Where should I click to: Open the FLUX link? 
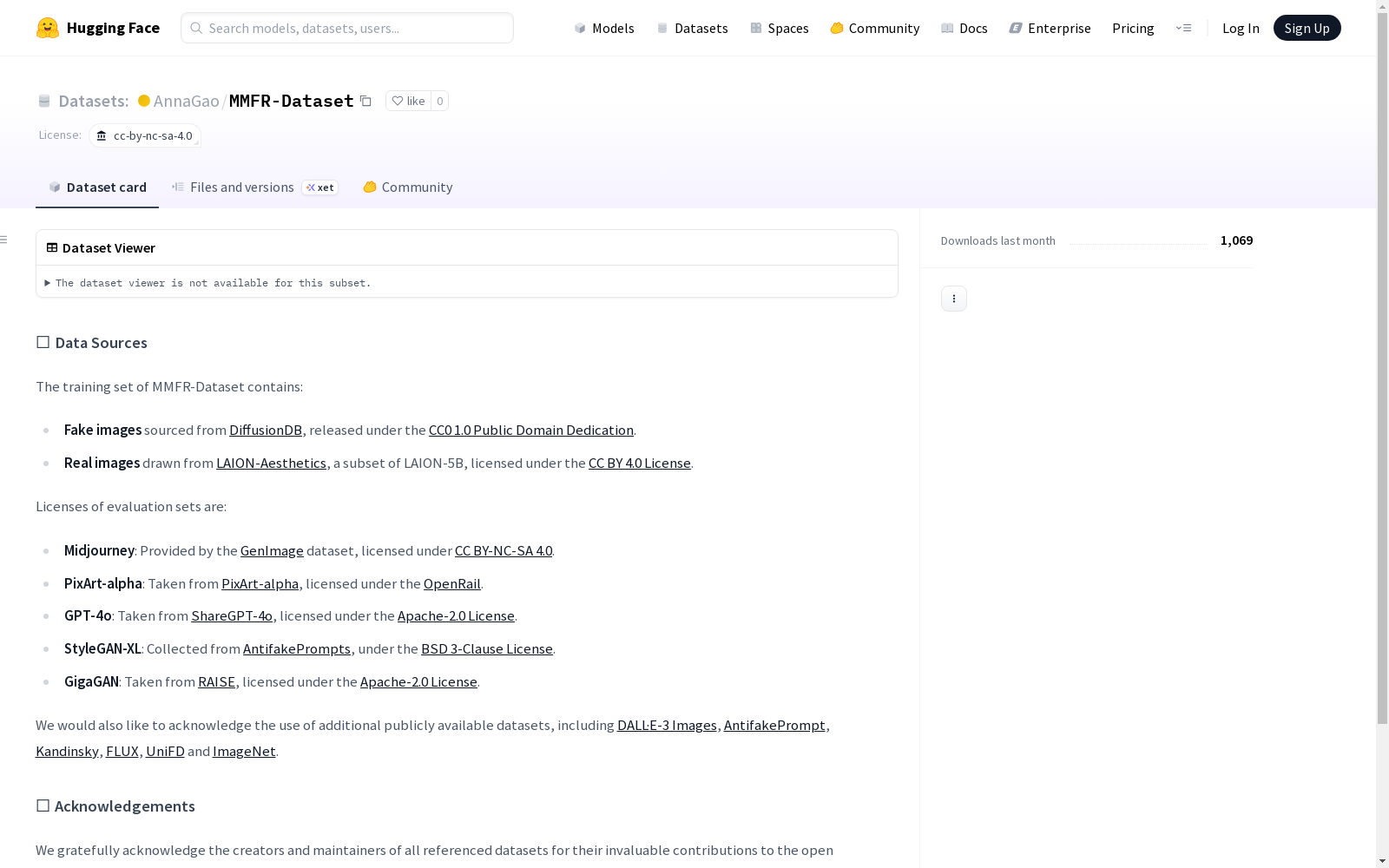[x=122, y=752]
